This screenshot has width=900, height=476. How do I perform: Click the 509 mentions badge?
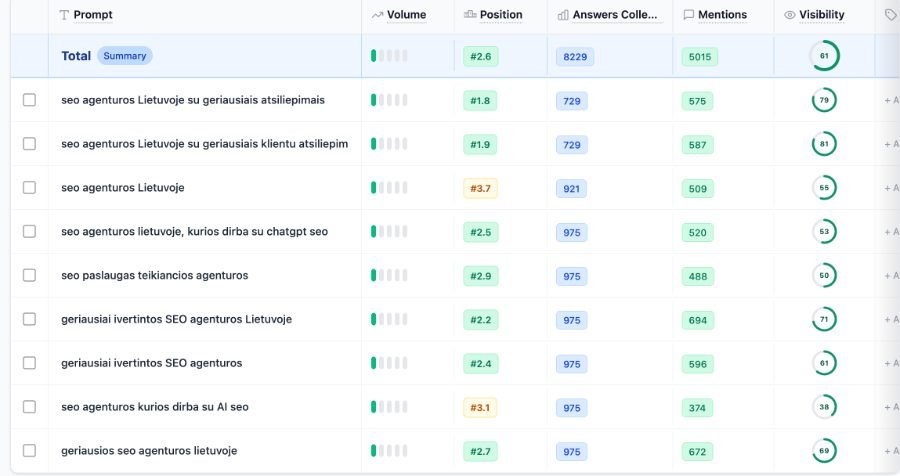(x=698, y=188)
